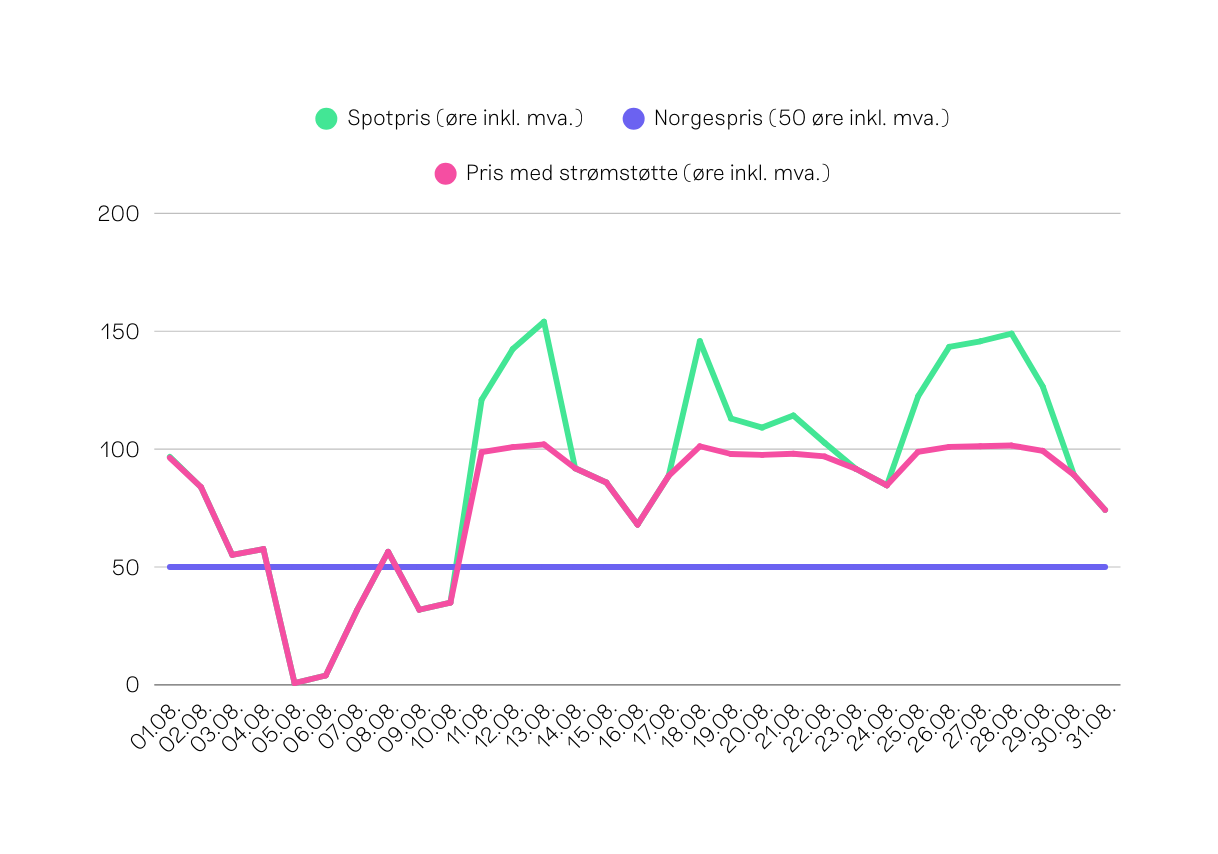Click the pink Pris med strømstøtte legend dot

(445, 173)
